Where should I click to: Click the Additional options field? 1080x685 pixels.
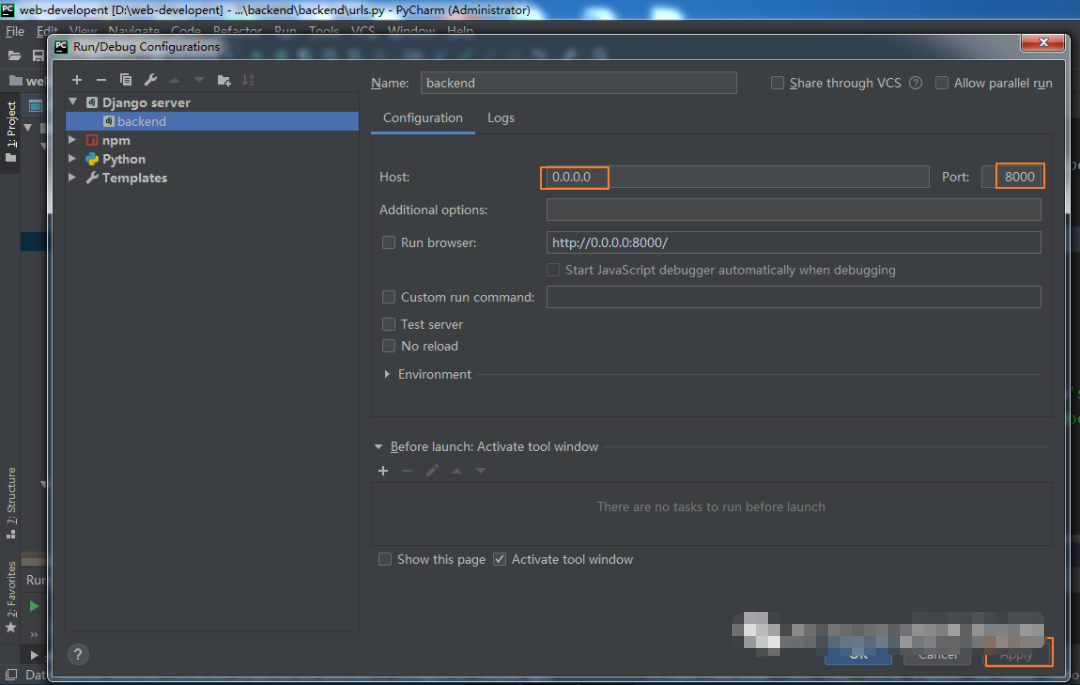(x=793, y=209)
